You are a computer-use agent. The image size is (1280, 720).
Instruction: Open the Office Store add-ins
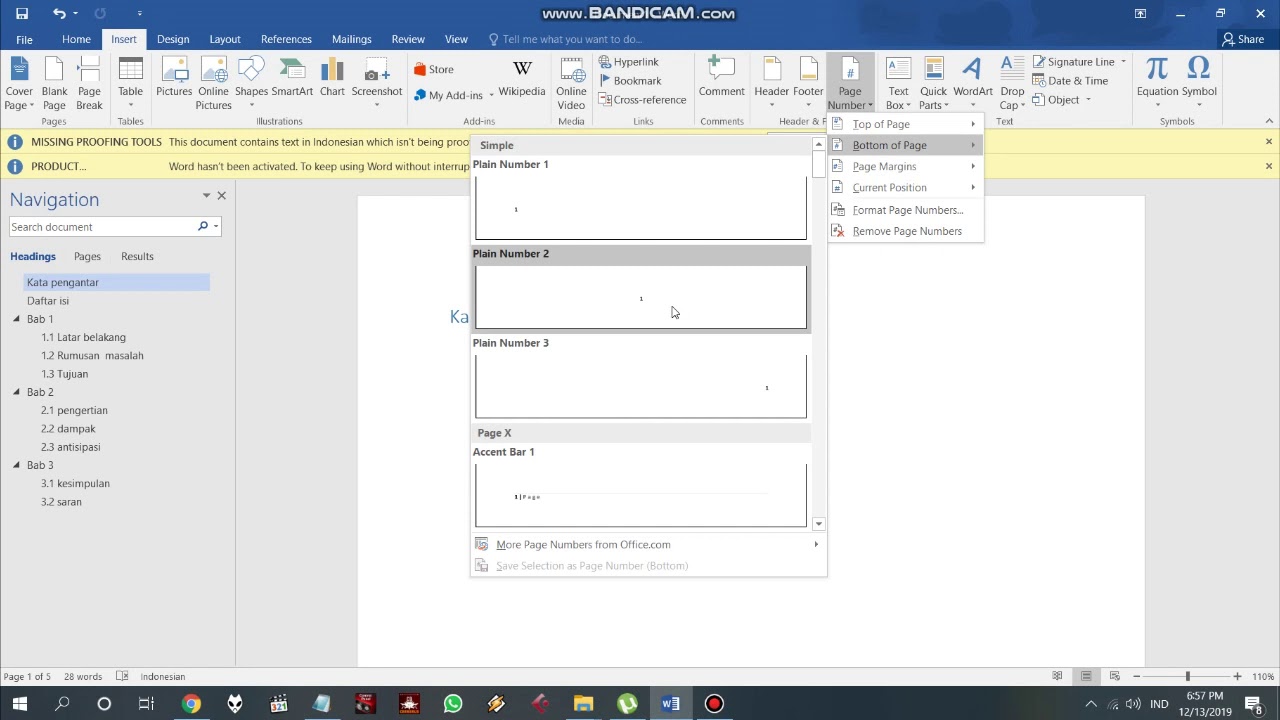(434, 69)
